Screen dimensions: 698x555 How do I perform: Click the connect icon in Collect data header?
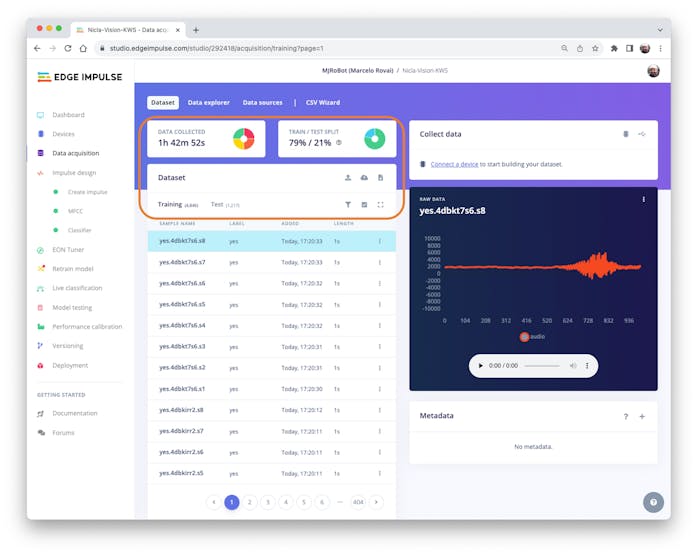[x=641, y=134]
